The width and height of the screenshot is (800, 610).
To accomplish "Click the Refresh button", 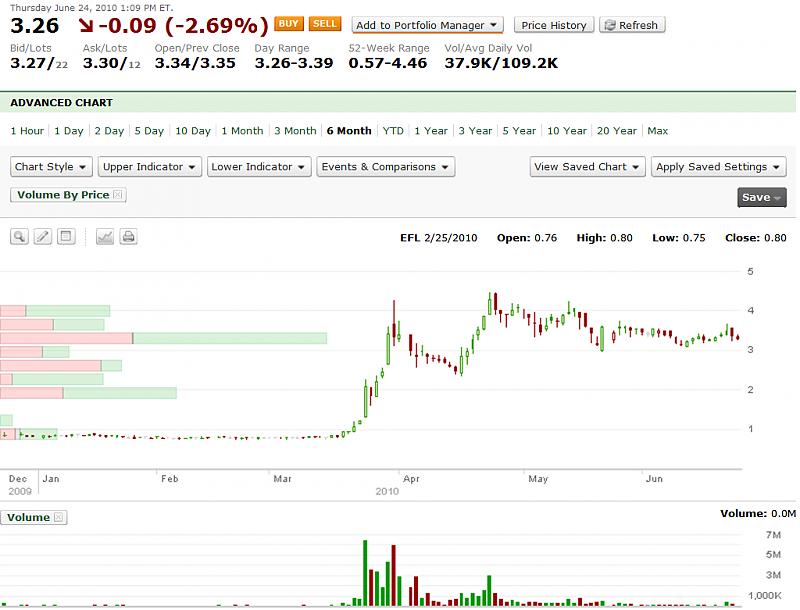I will coord(631,25).
